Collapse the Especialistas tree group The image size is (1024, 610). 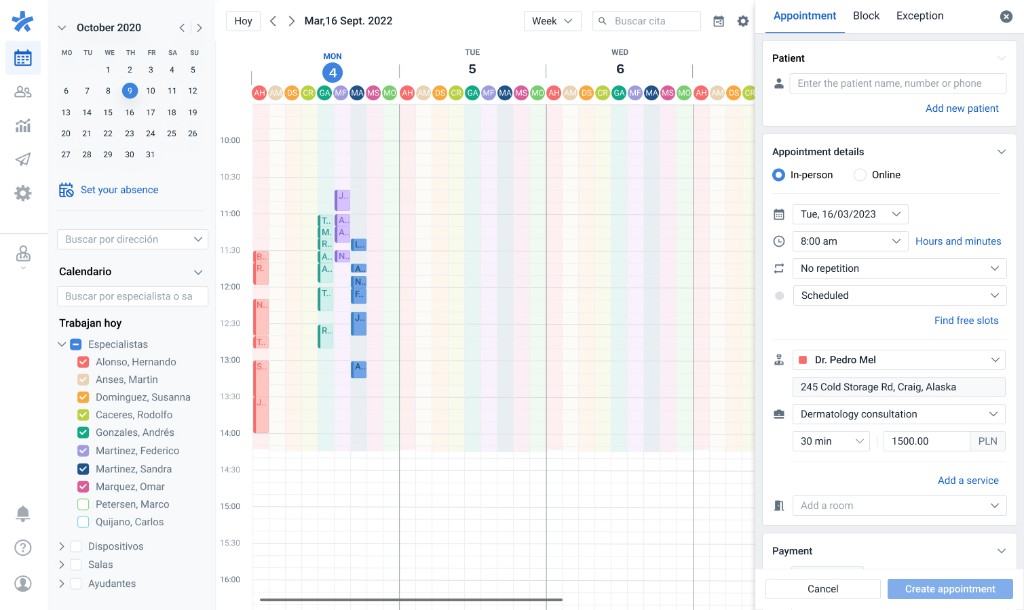click(62, 344)
